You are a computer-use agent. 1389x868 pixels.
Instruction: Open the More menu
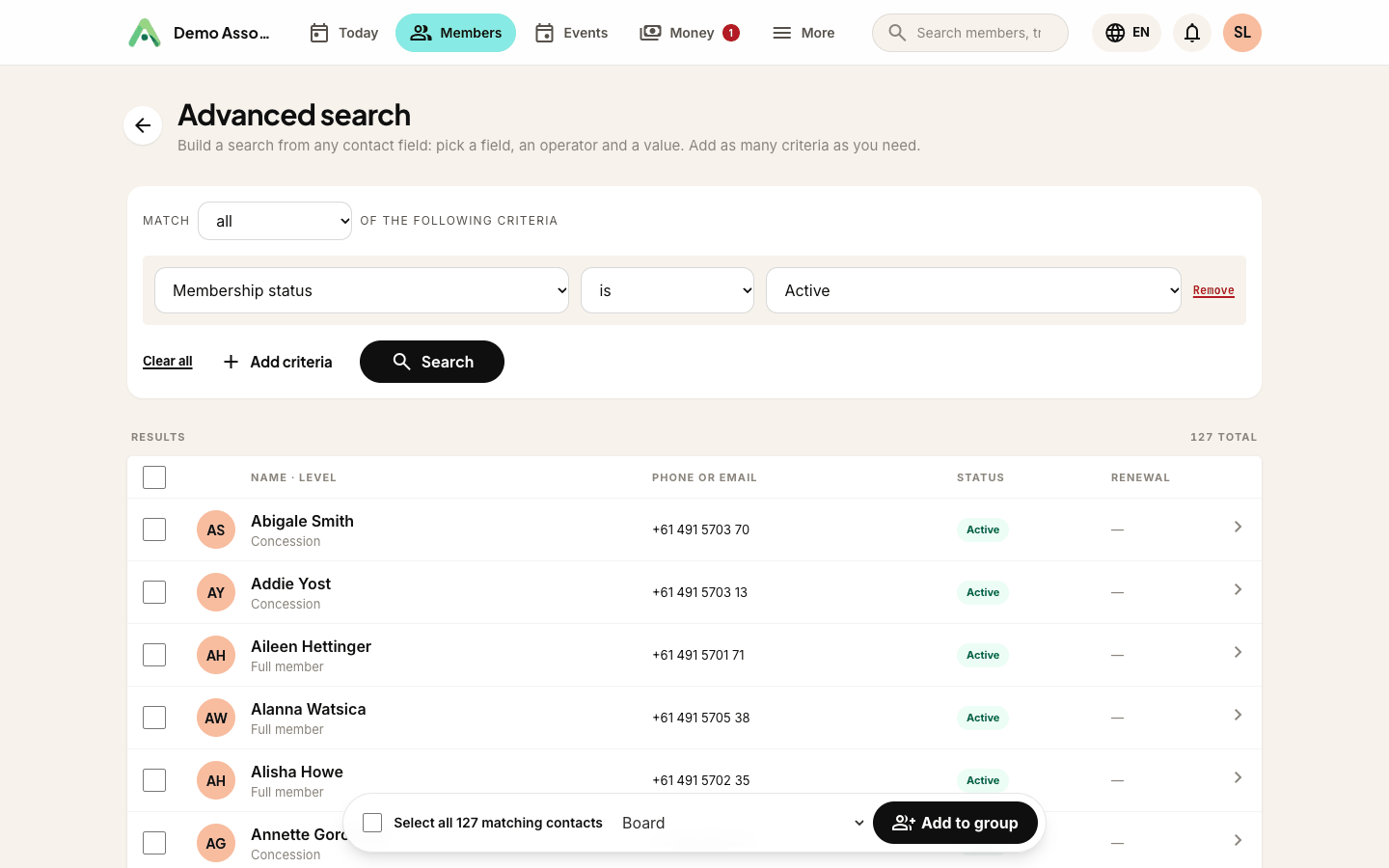803,33
